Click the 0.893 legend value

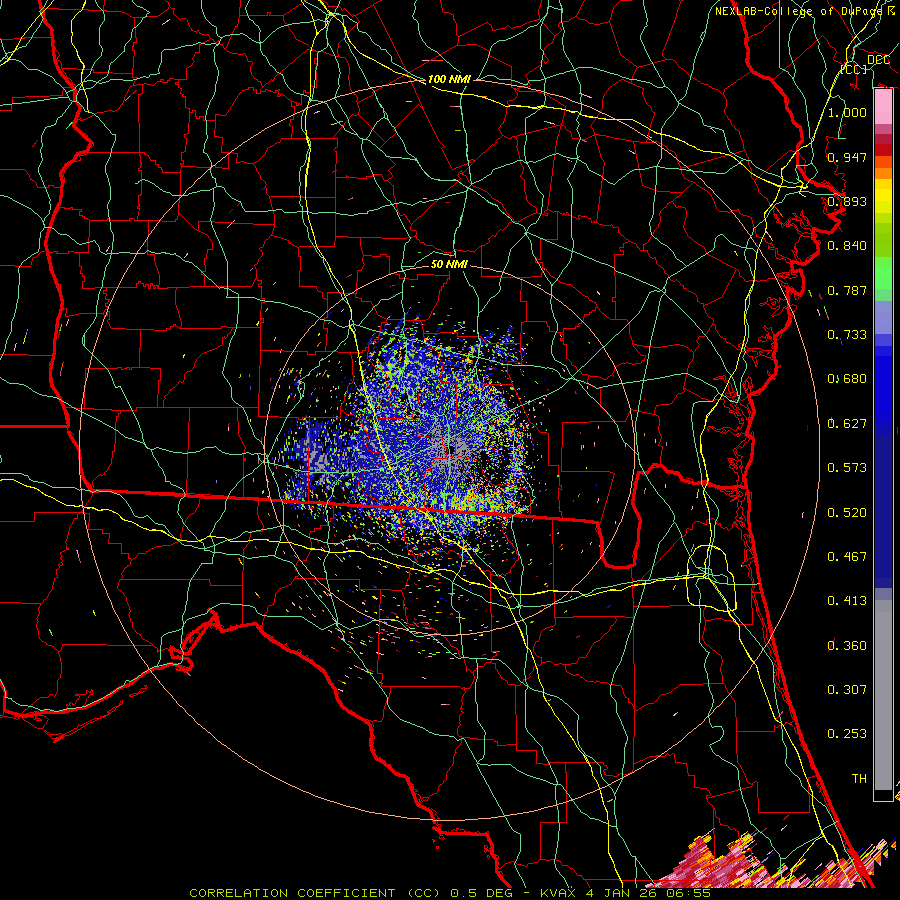pos(847,201)
